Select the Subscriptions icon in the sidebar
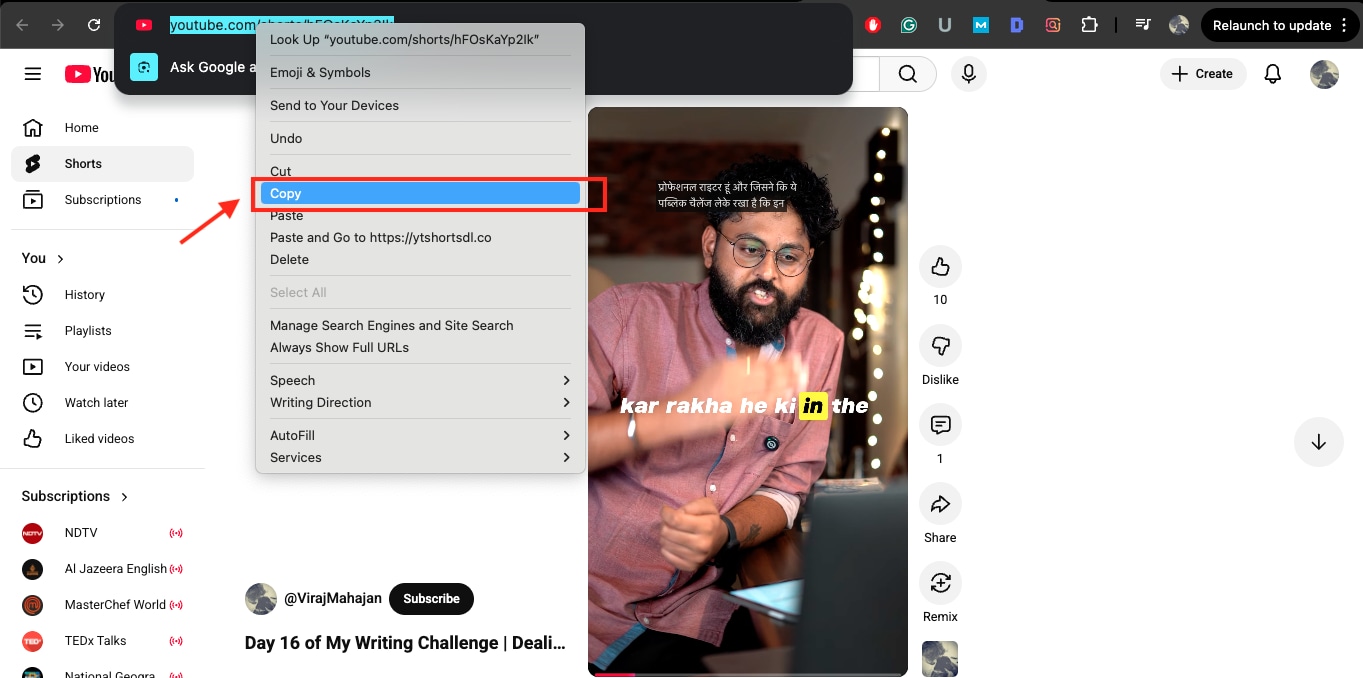The image size is (1363, 678). click(30, 199)
